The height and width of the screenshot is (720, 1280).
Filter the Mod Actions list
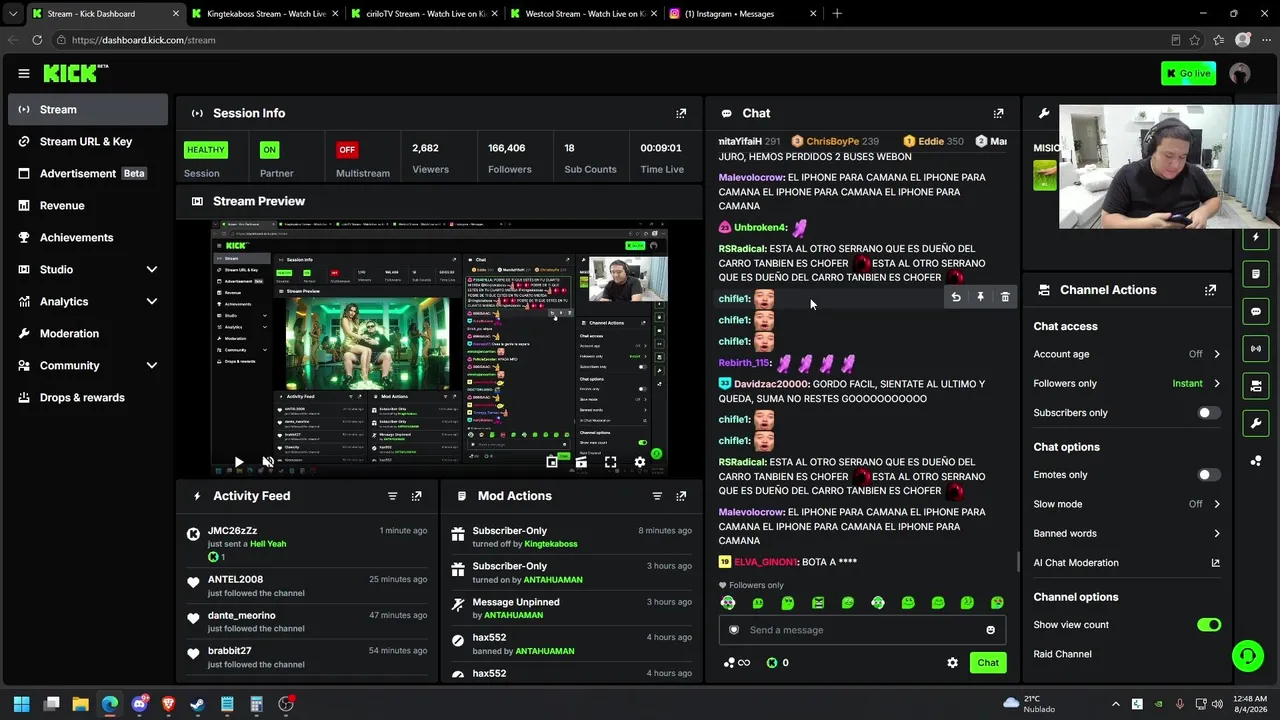657,496
